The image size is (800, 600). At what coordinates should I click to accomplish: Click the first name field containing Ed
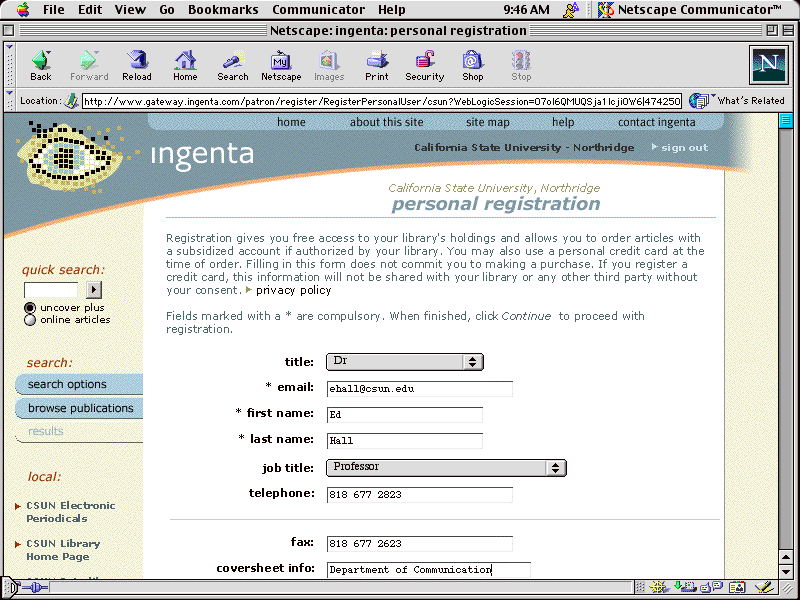[405, 415]
